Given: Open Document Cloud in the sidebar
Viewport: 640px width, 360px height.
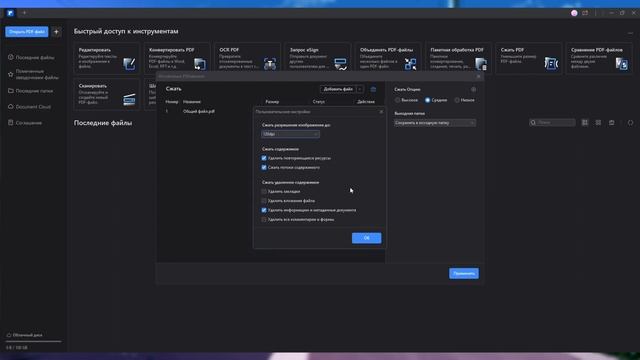Looking at the screenshot, I should 29,107.
